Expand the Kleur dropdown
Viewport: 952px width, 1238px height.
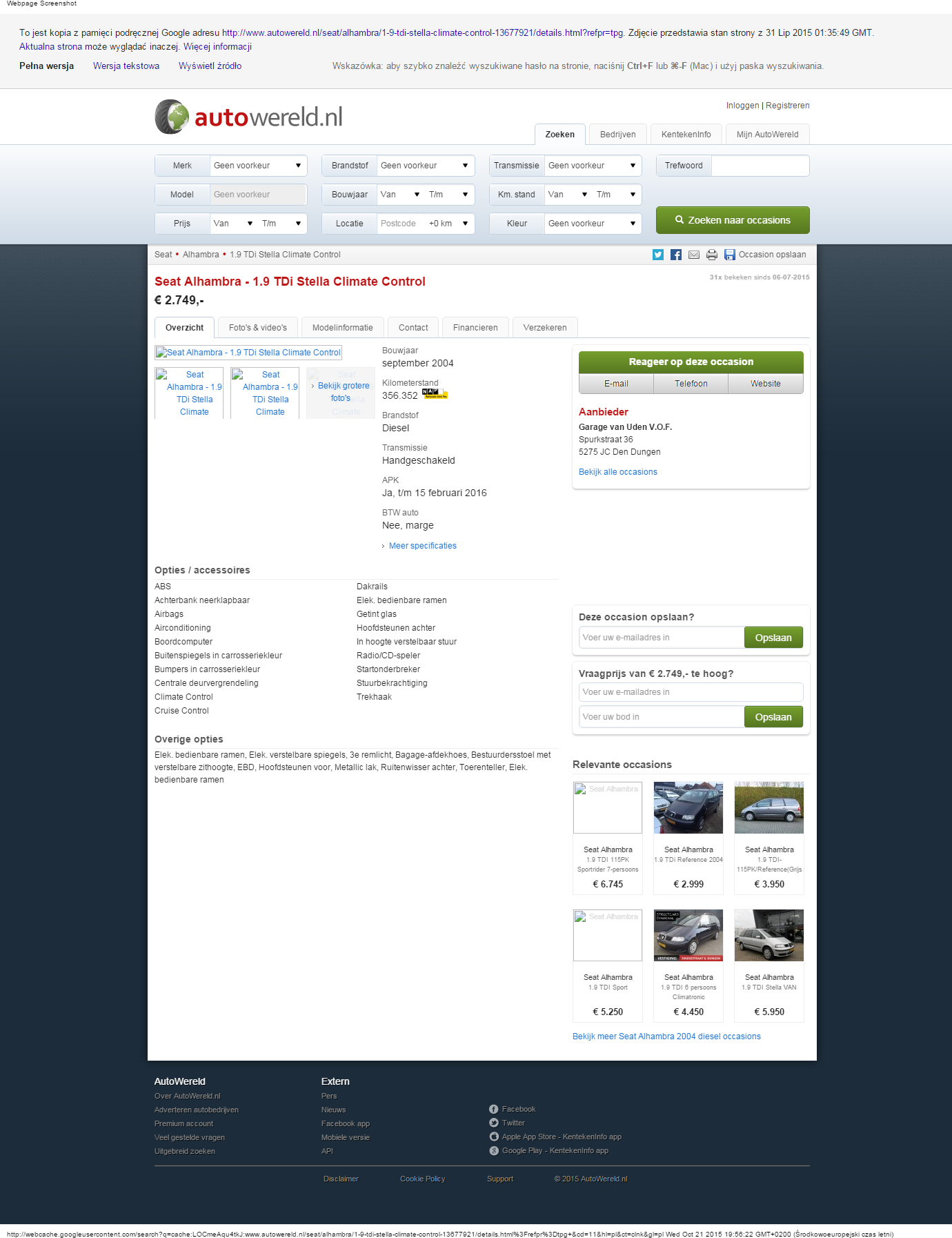pos(592,224)
